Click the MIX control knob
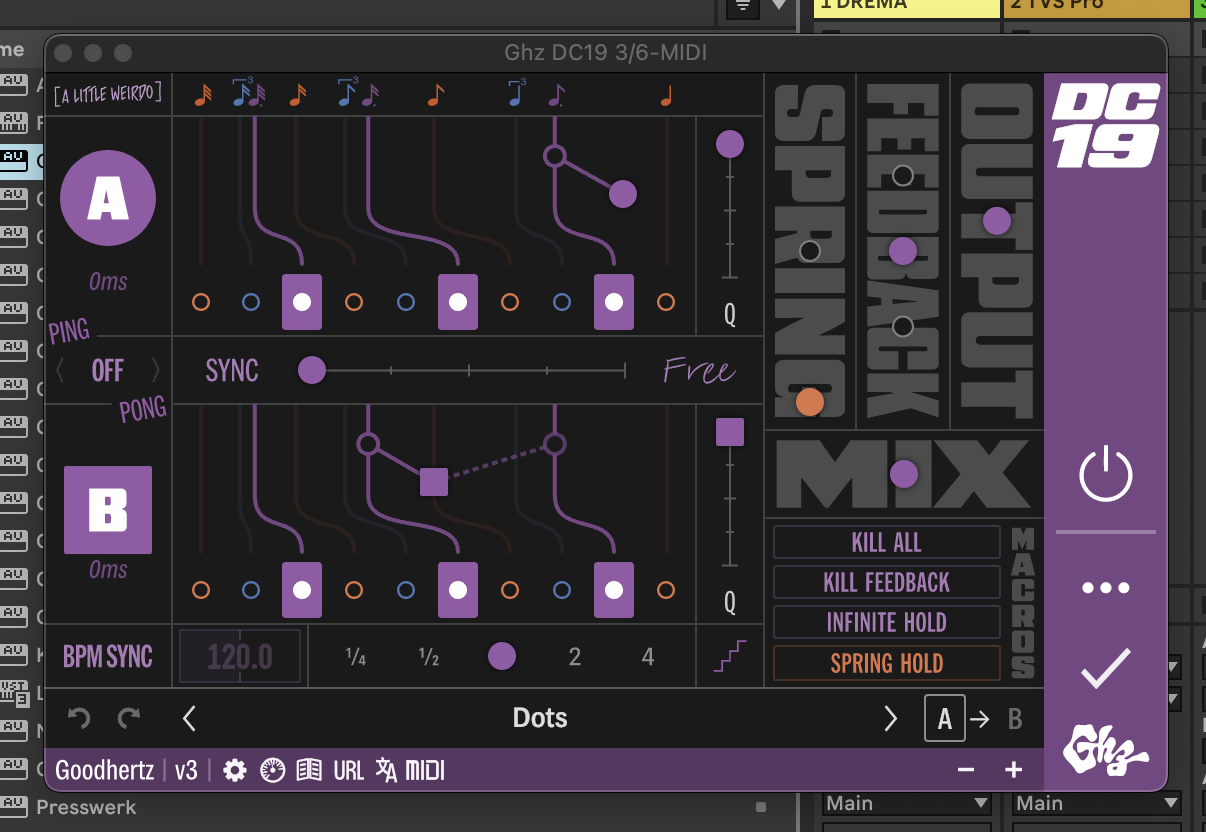Viewport: 1206px width, 832px height. pos(905,474)
